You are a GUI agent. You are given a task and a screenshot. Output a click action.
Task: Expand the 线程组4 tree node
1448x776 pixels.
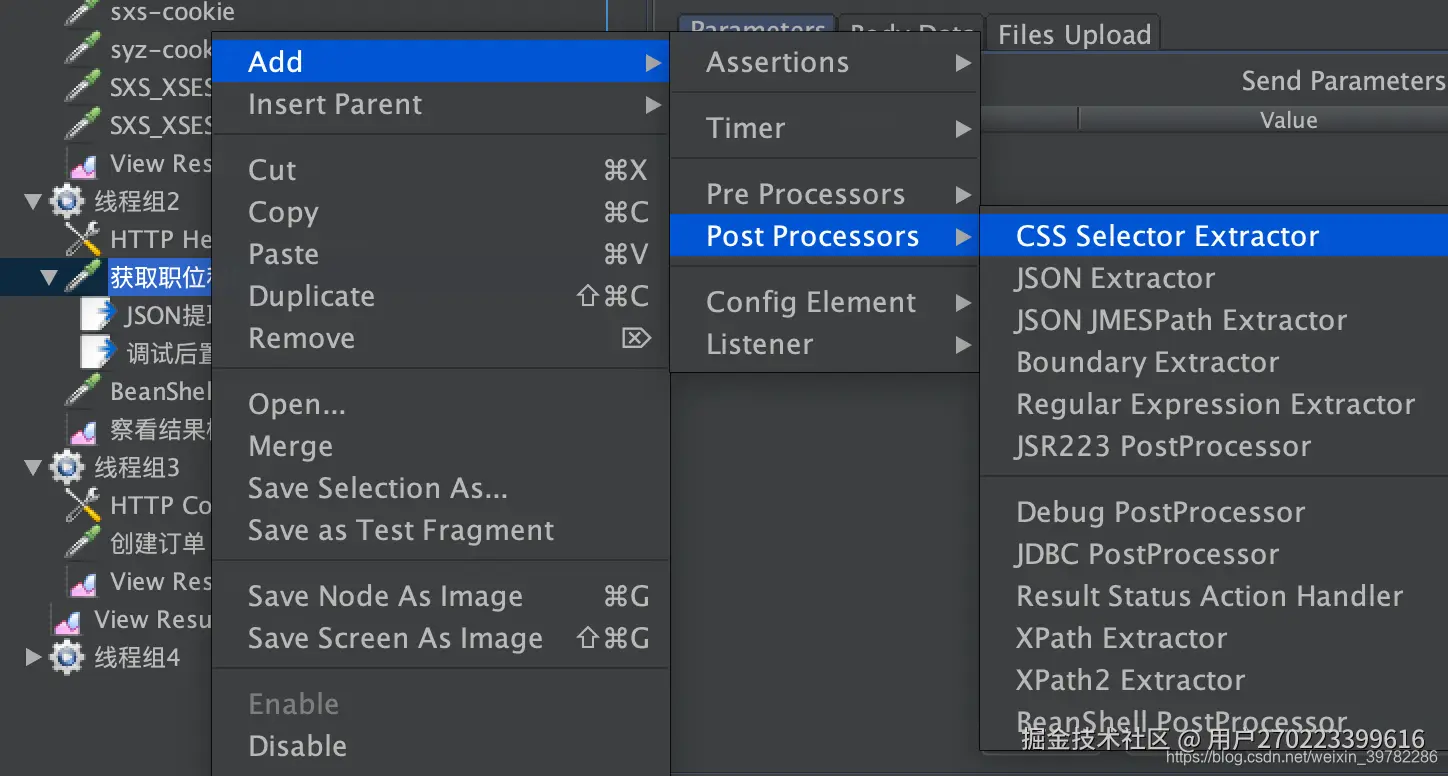tap(33, 657)
